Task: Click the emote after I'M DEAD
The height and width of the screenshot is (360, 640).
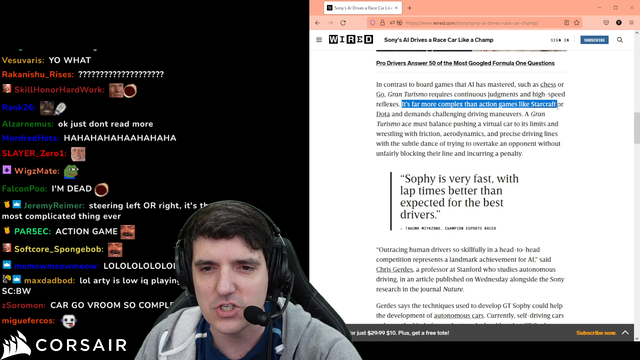Action: pyautogui.click(x=102, y=189)
